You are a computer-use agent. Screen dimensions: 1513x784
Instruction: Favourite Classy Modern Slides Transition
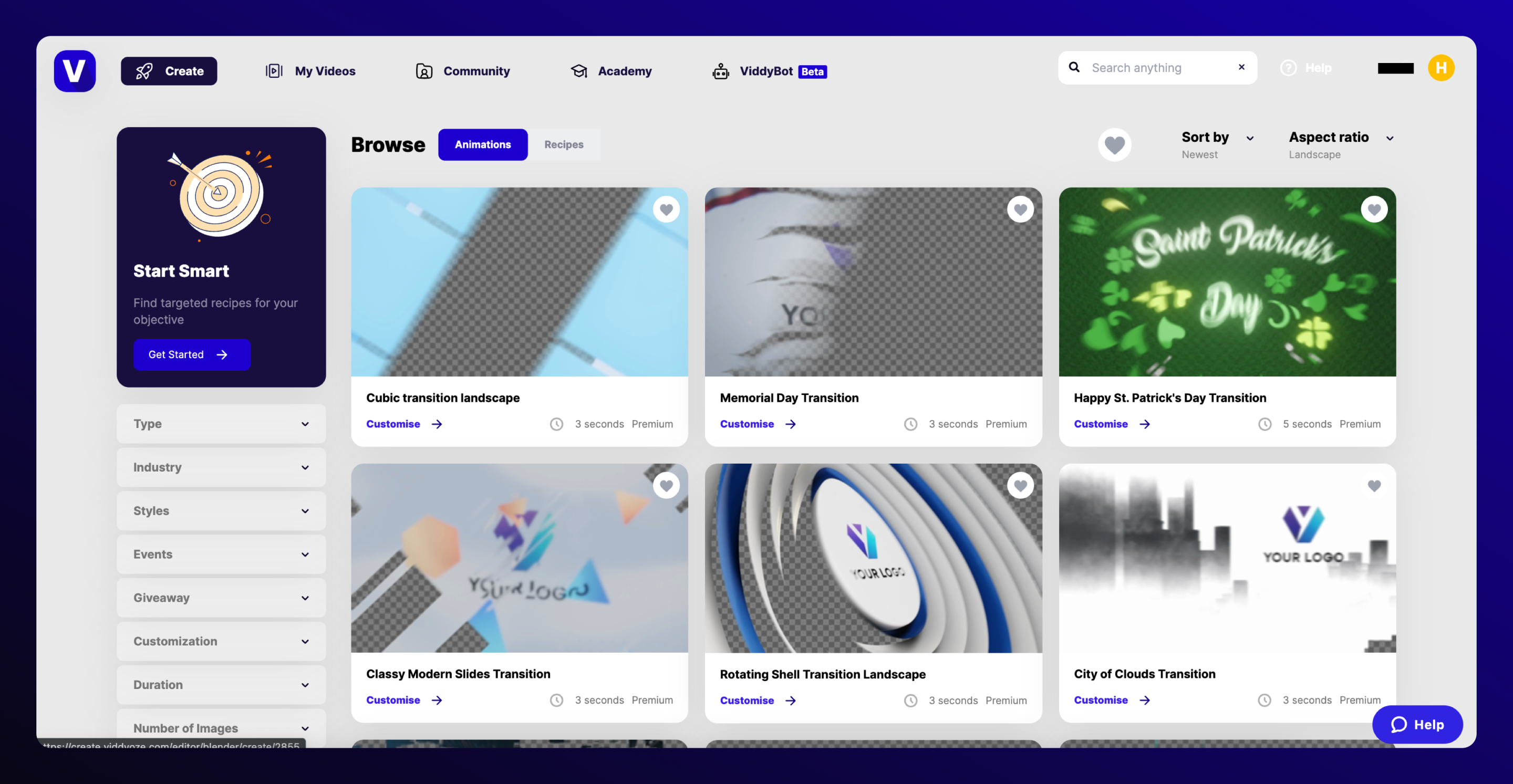[x=666, y=486]
